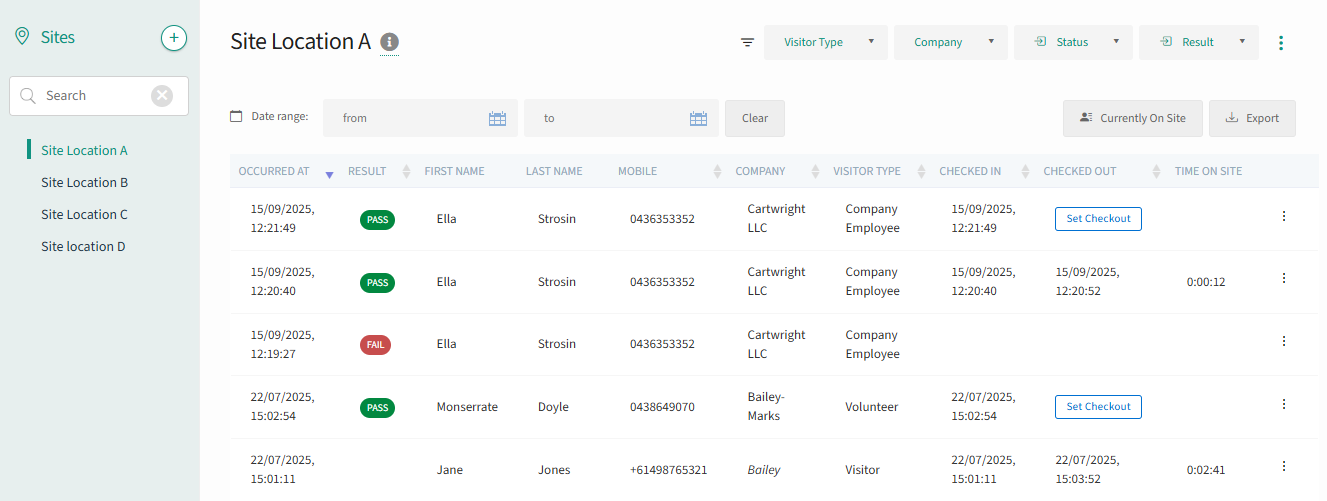Select Site location D in sidebar
This screenshot has width=1327, height=501.
(x=83, y=247)
